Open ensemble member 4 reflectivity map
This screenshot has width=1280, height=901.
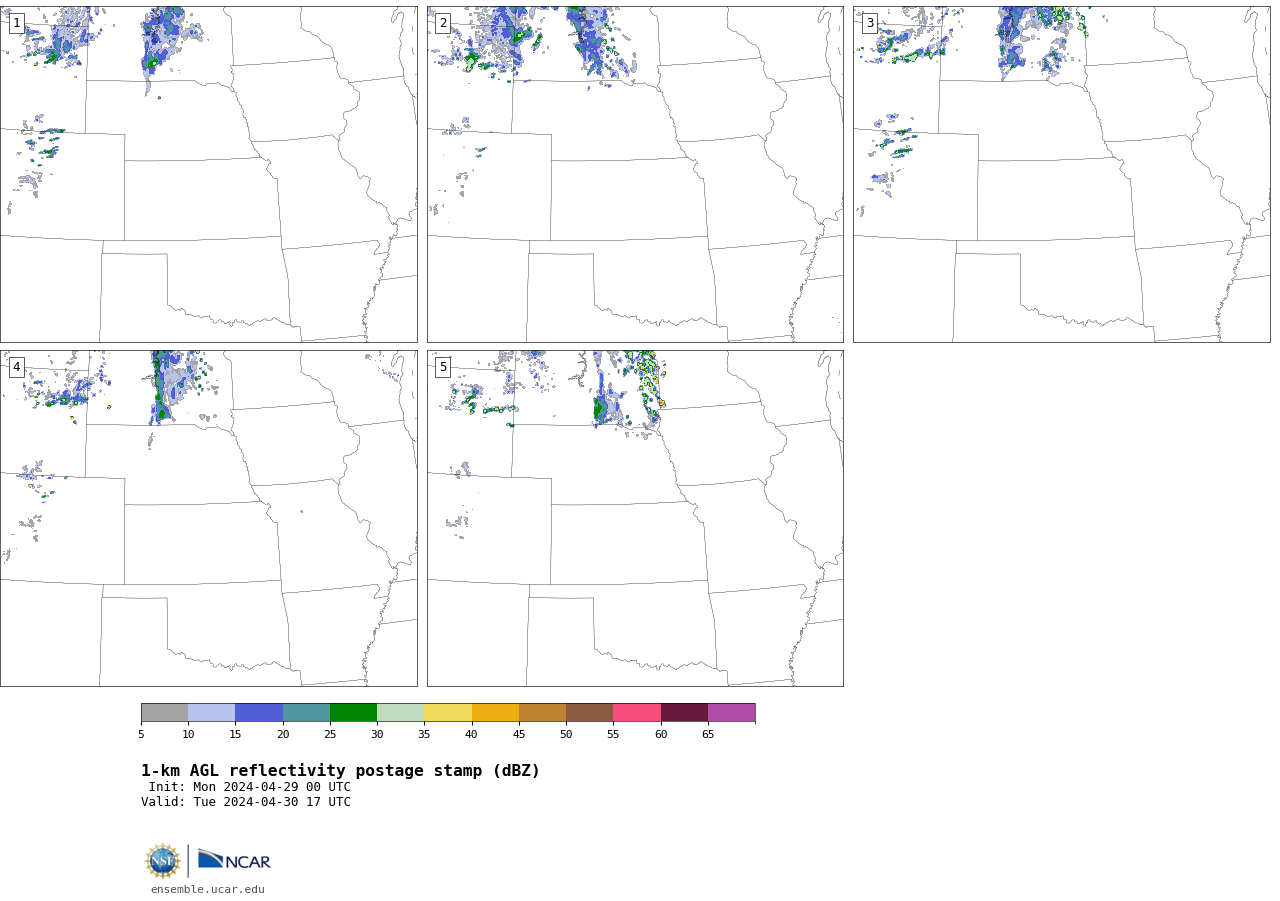pos(208,518)
